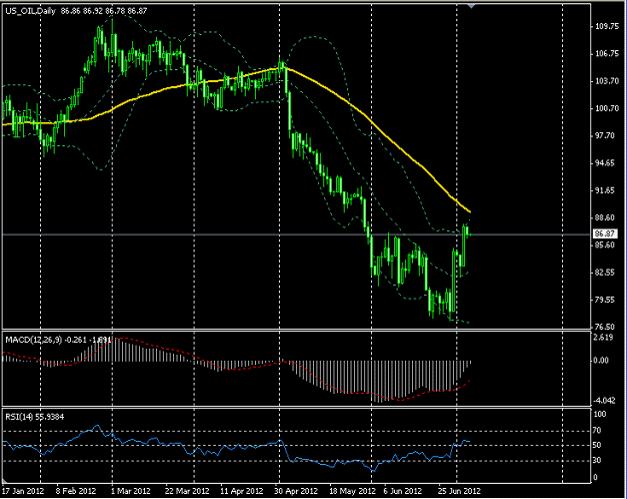Click the 91.65 price axis label
627x499 pixels.
(x=605, y=190)
